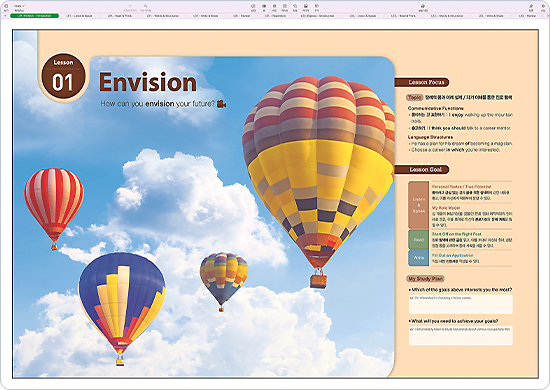This screenshot has width=550, height=390.
Task: Switch to L01 Review tab
Action: pos(241,16)
